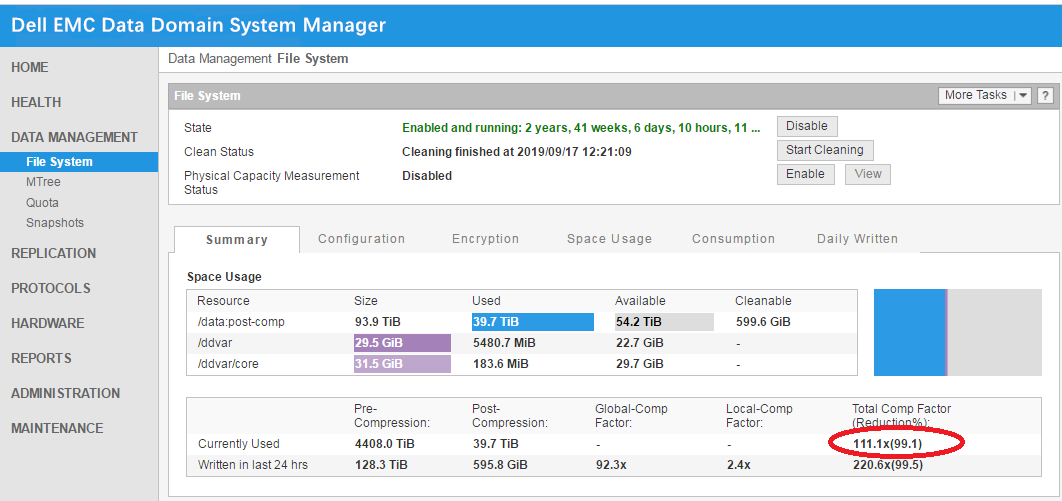Expand the ADMINISTRATION section
The image size is (1062, 501).
coord(66,393)
